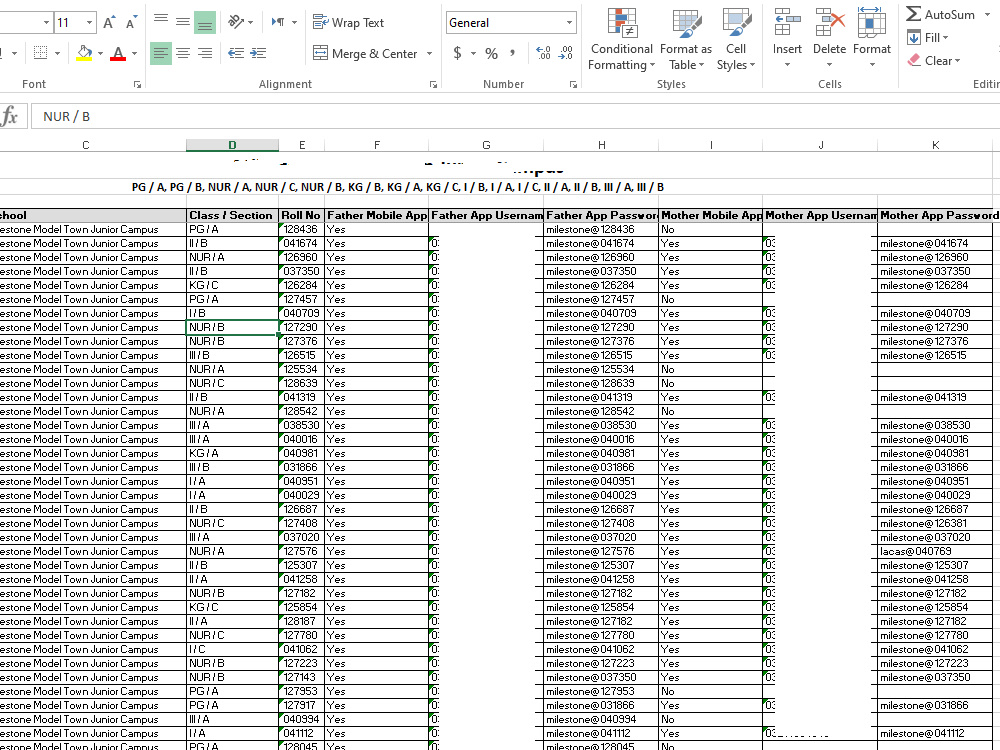Viewport: 1000px width, 750px height.
Task: Open accounting format dropdown arrow
Action: (473, 54)
